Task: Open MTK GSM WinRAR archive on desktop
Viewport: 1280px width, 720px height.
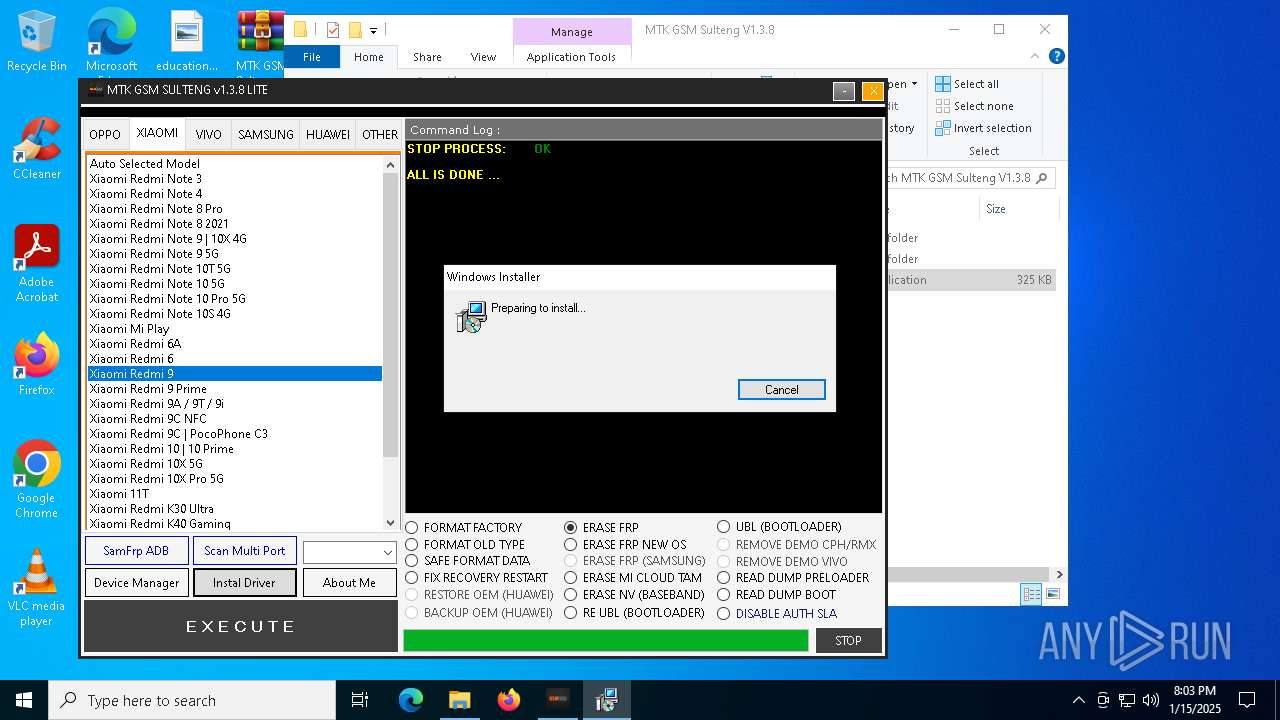Action: click(x=260, y=40)
